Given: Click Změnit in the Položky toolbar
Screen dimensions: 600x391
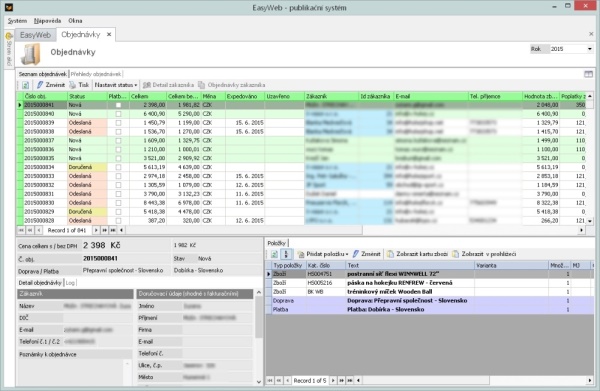Looking at the screenshot, I should 367,254.
